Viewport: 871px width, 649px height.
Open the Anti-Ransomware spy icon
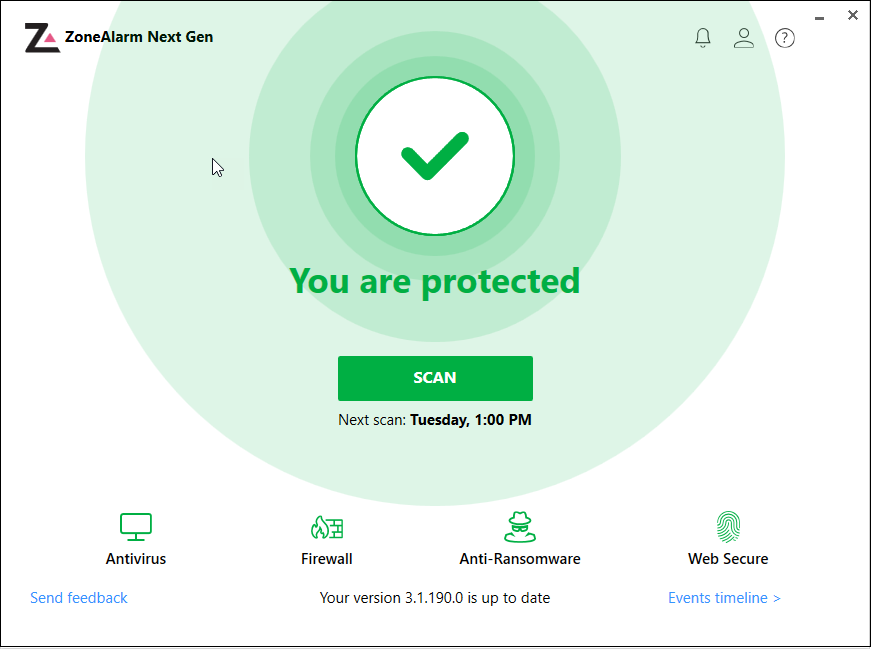(x=520, y=527)
